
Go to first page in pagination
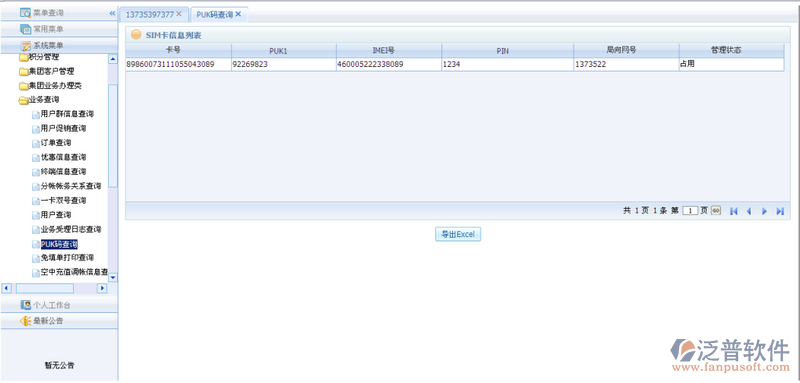point(734,211)
